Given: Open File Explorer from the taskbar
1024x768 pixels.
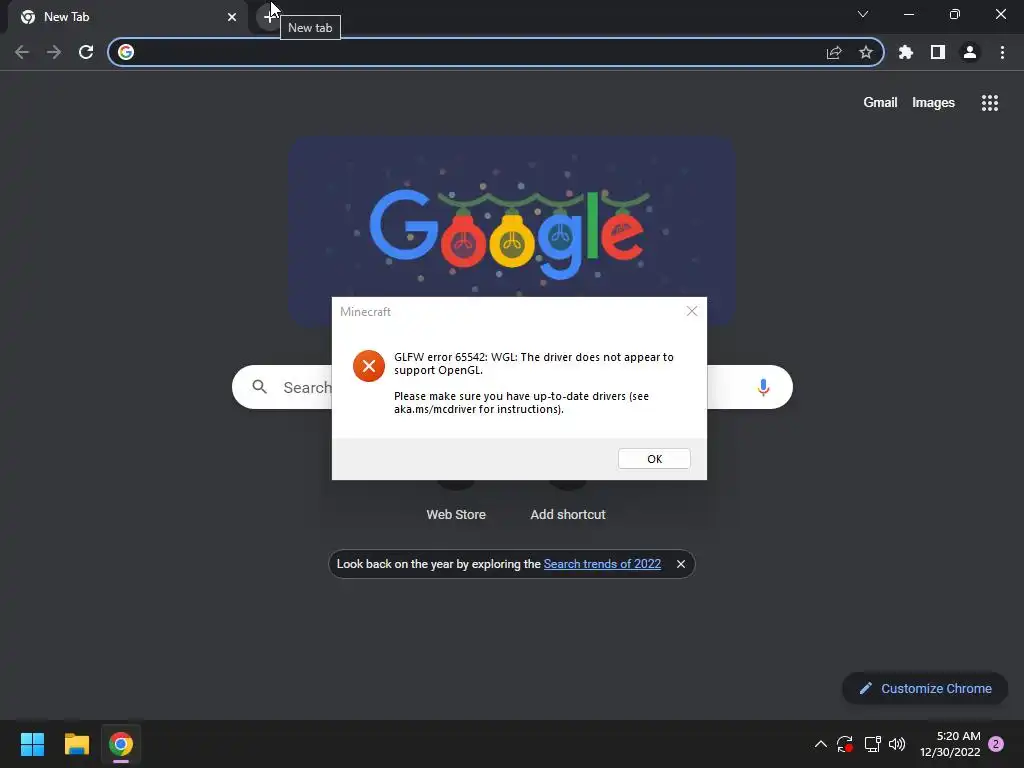Looking at the screenshot, I should pos(76,744).
